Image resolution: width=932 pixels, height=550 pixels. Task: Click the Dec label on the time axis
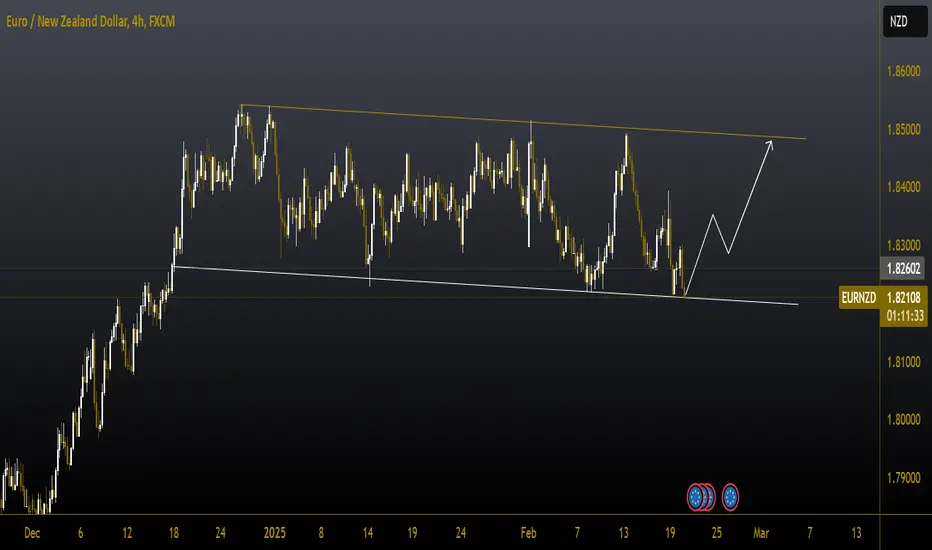click(x=32, y=533)
